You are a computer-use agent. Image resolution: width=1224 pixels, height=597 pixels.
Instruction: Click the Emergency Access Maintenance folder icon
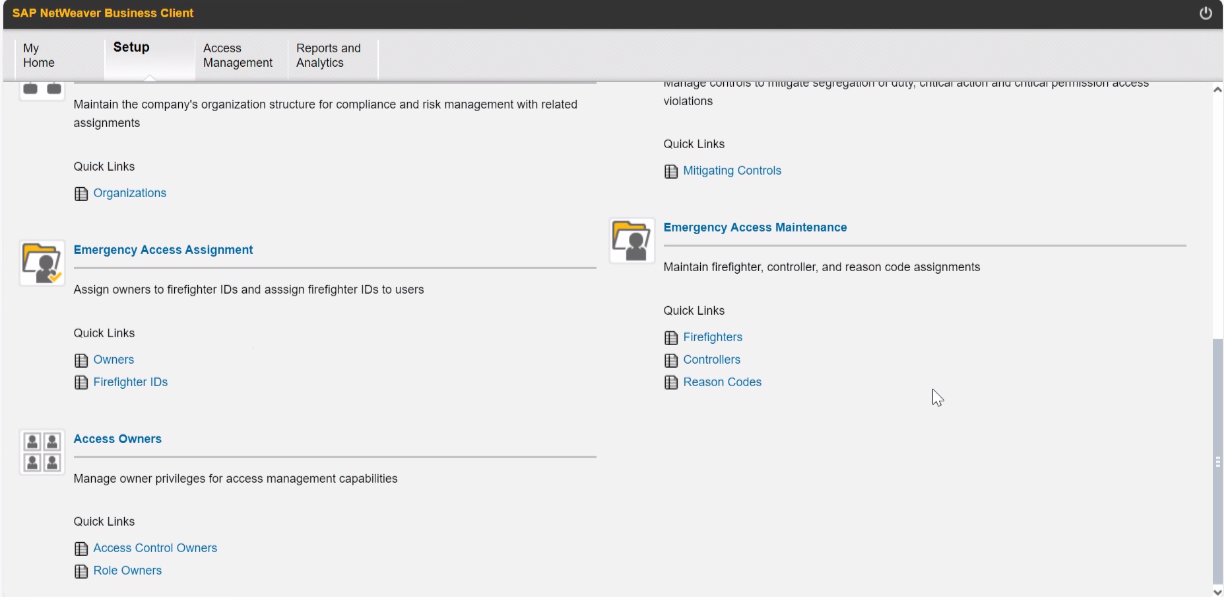[632, 240]
